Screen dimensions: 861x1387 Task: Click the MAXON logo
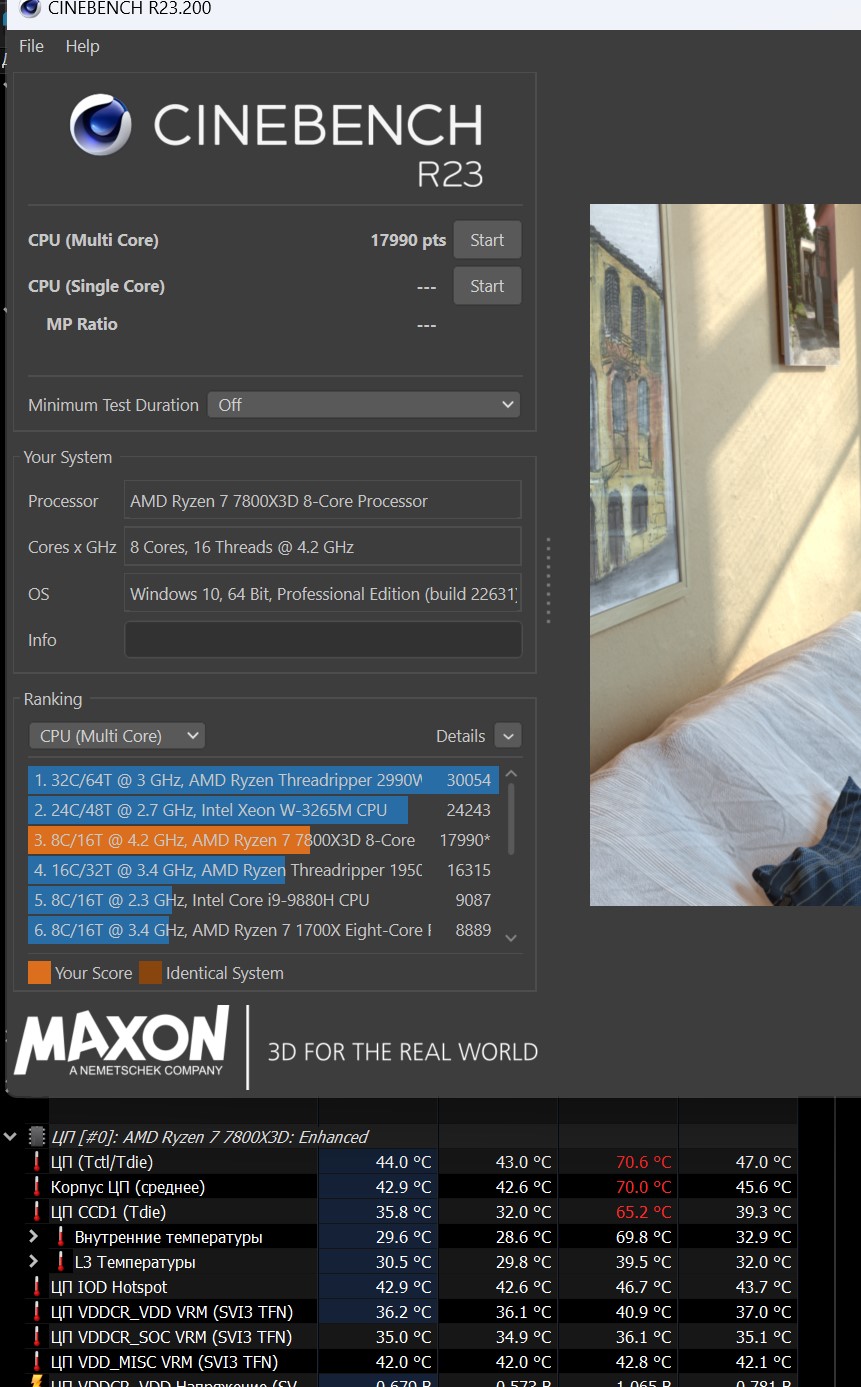[x=122, y=1042]
